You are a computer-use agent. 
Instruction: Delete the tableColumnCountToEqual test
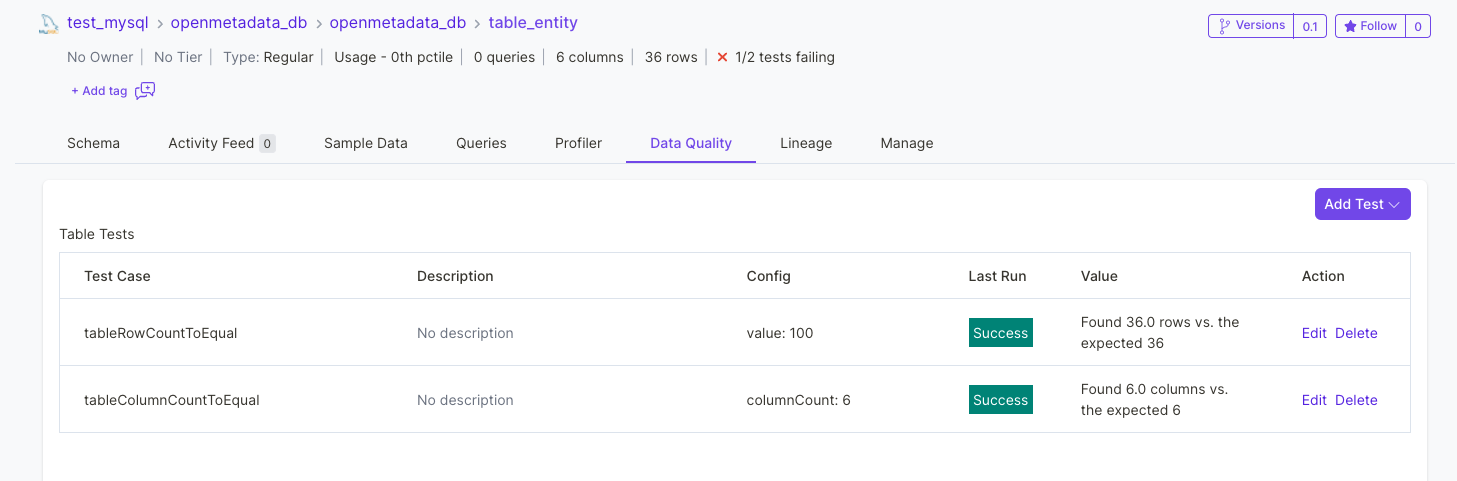1356,400
